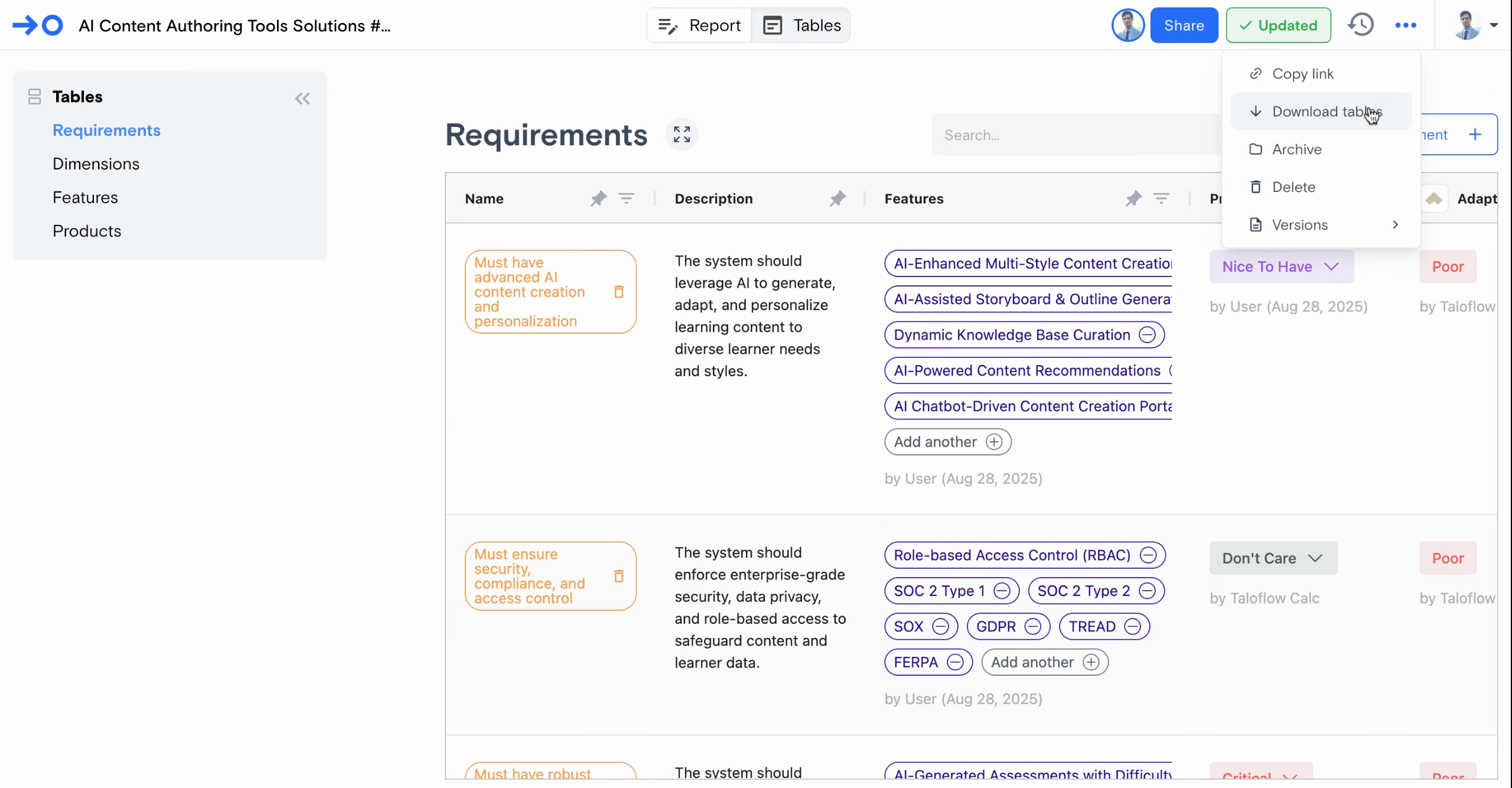The height and width of the screenshot is (788, 1512).
Task: Pin the Name column
Action: (598, 199)
